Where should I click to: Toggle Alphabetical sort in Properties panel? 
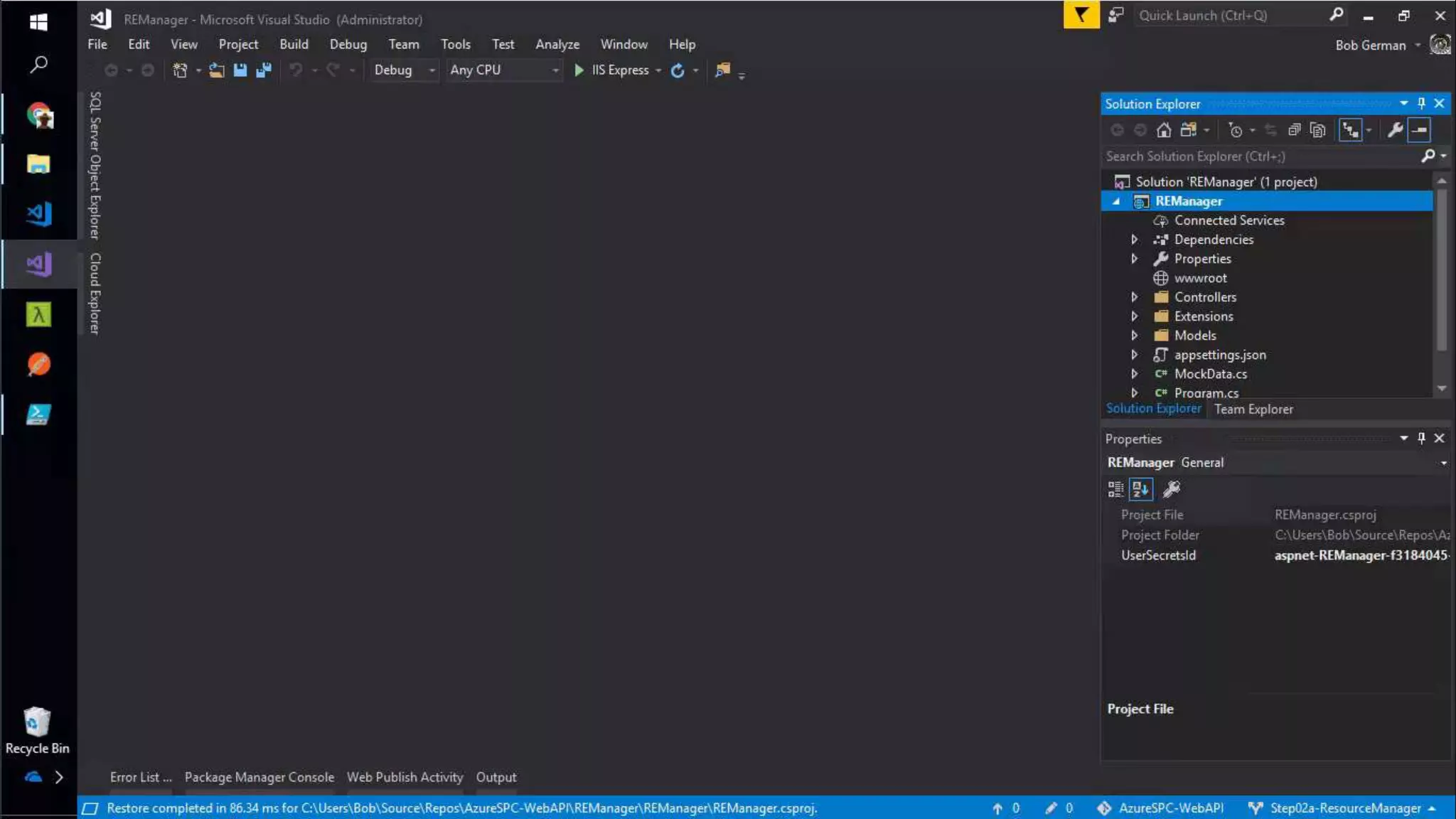tap(1140, 489)
